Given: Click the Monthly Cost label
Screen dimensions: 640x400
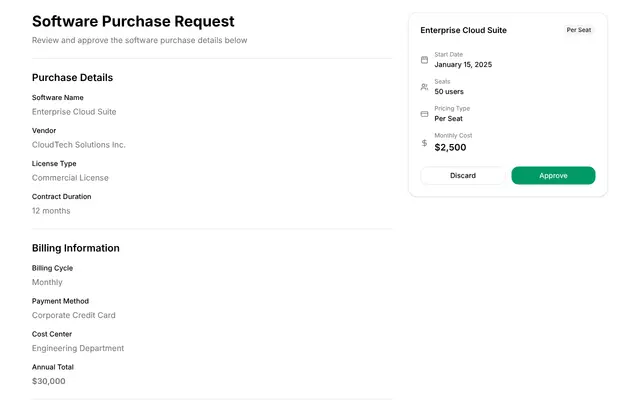Looking at the screenshot, I should (453, 136).
